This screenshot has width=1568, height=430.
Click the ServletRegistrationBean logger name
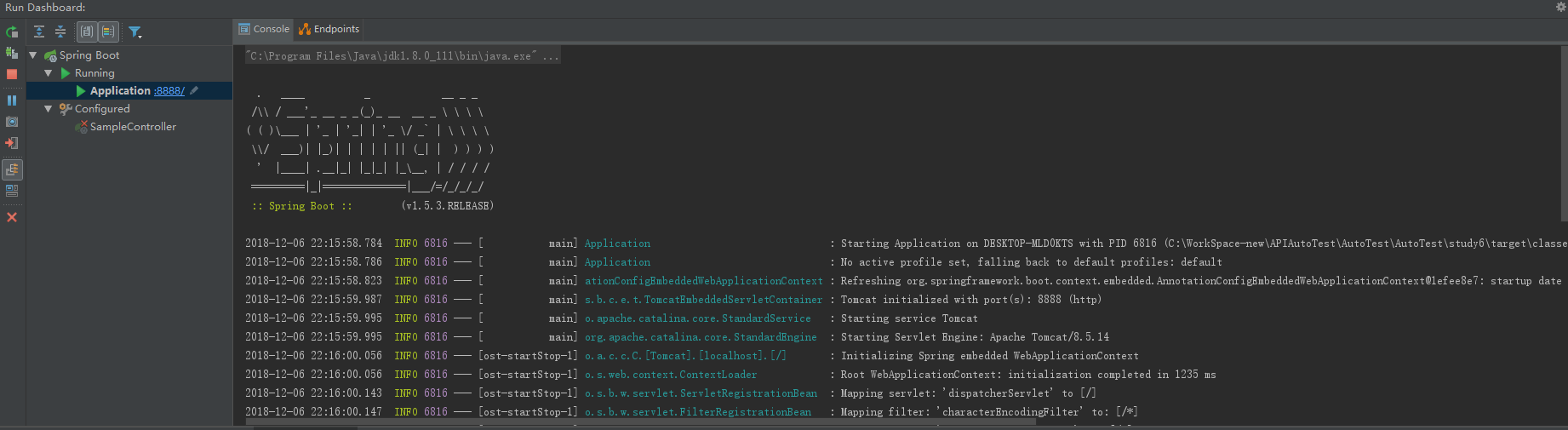pyautogui.click(x=701, y=393)
